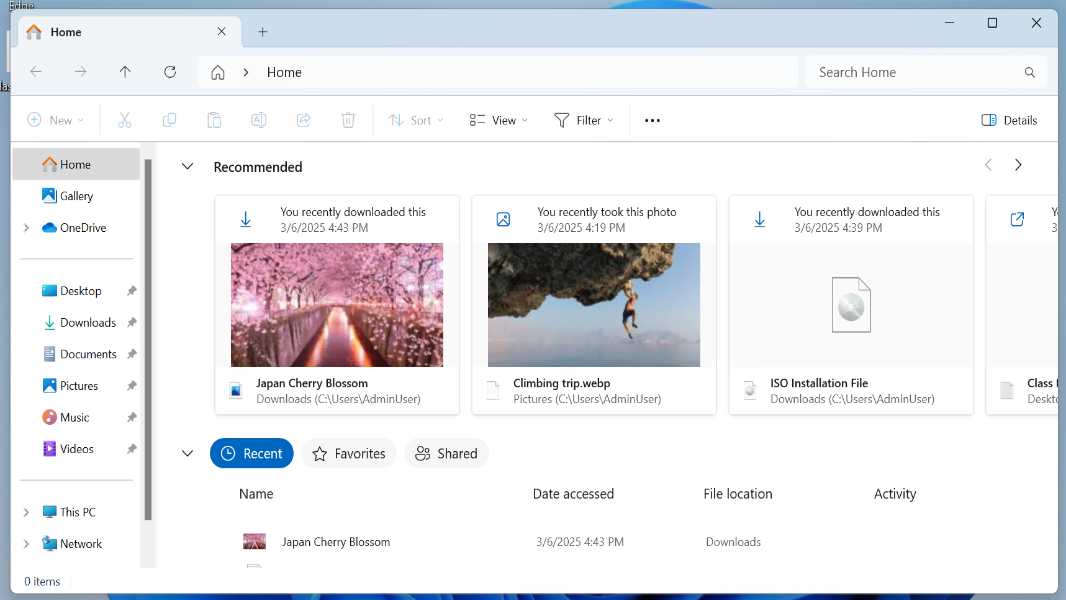Open a new File Explorer tab
This screenshot has height=600, width=1066.
(x=262, y=31)
